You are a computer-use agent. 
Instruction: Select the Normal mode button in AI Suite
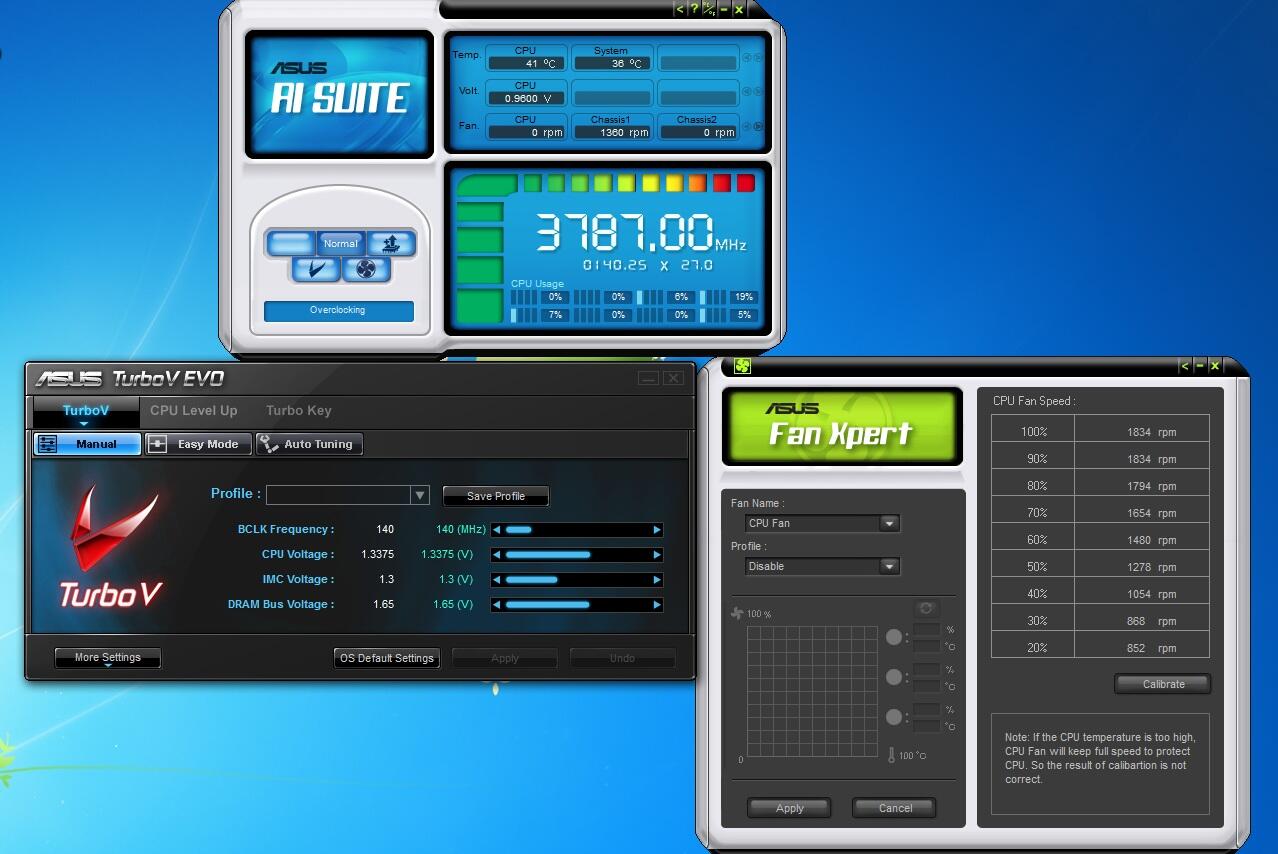340,243
